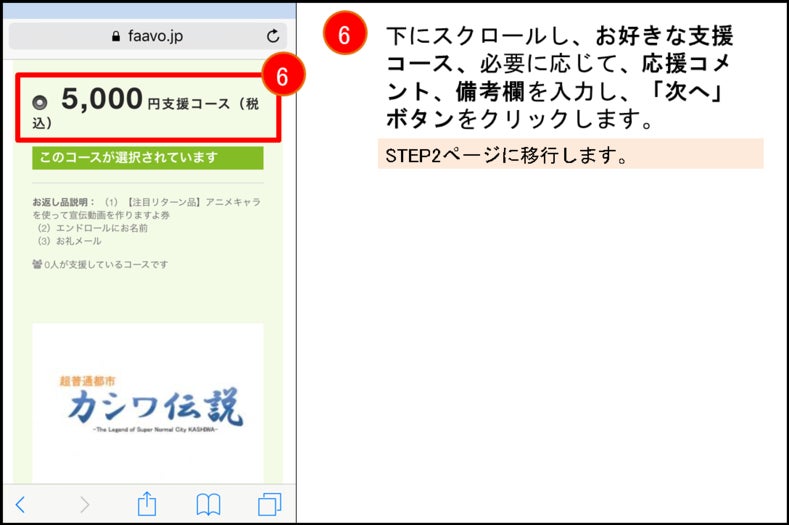This screenshot has width=789, height=525.
Task: Click the supporters icon beside 0人が支援
Action: [x=37, y=264]
